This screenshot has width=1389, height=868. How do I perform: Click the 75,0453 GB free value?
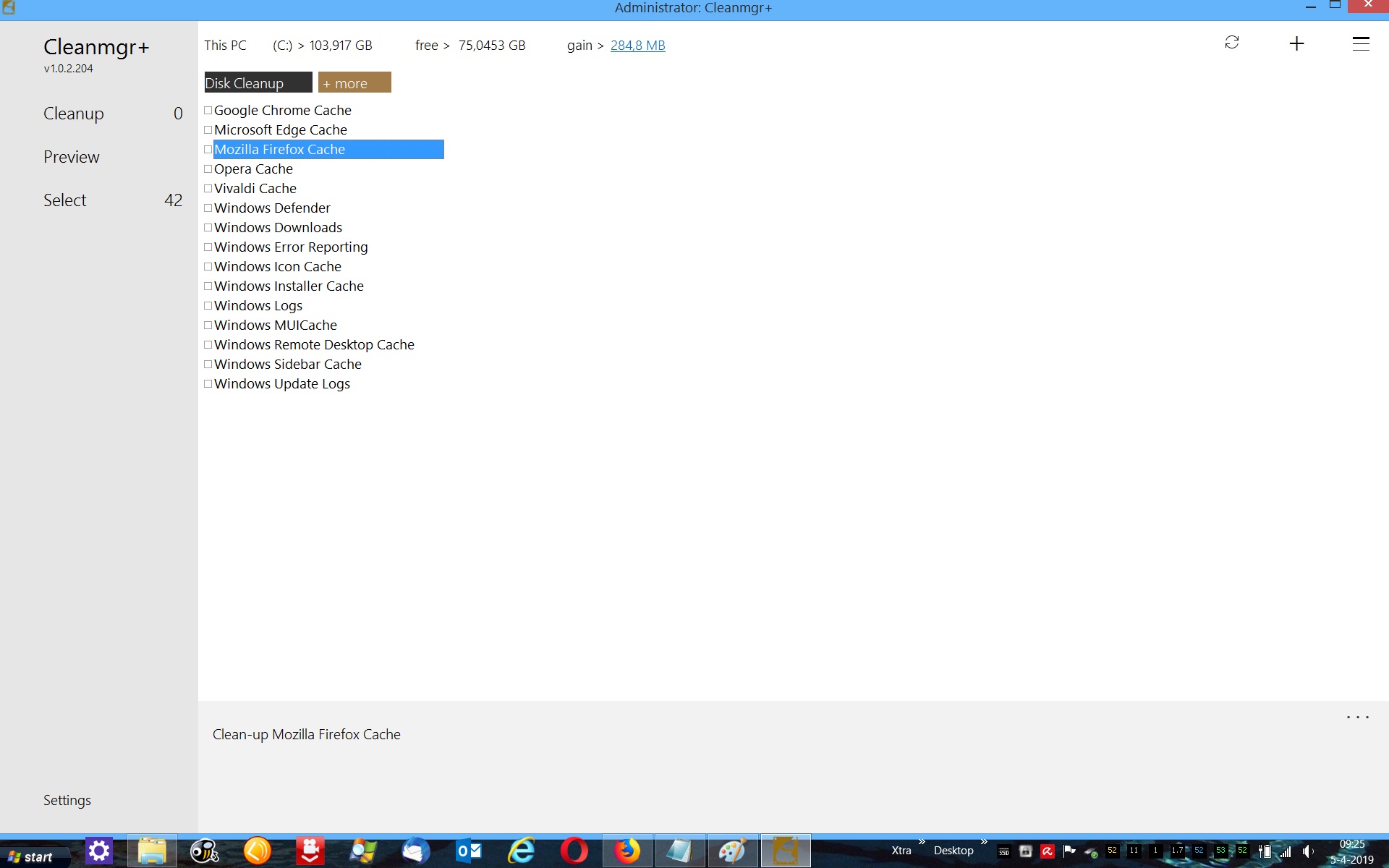(x=492, y=46)
